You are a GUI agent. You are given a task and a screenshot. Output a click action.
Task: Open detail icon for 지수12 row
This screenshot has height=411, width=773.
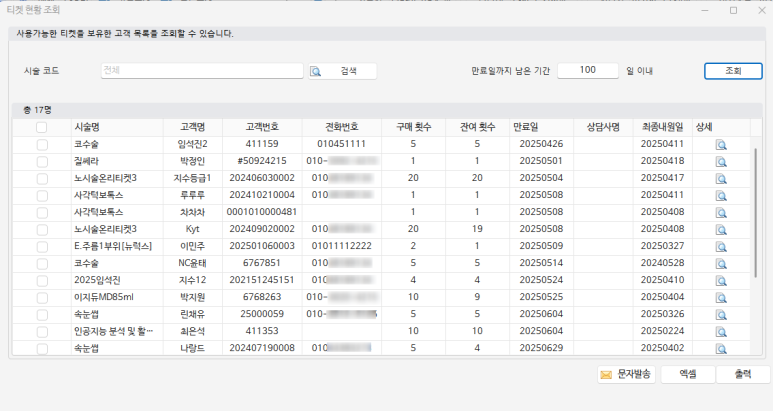[721, 281]
